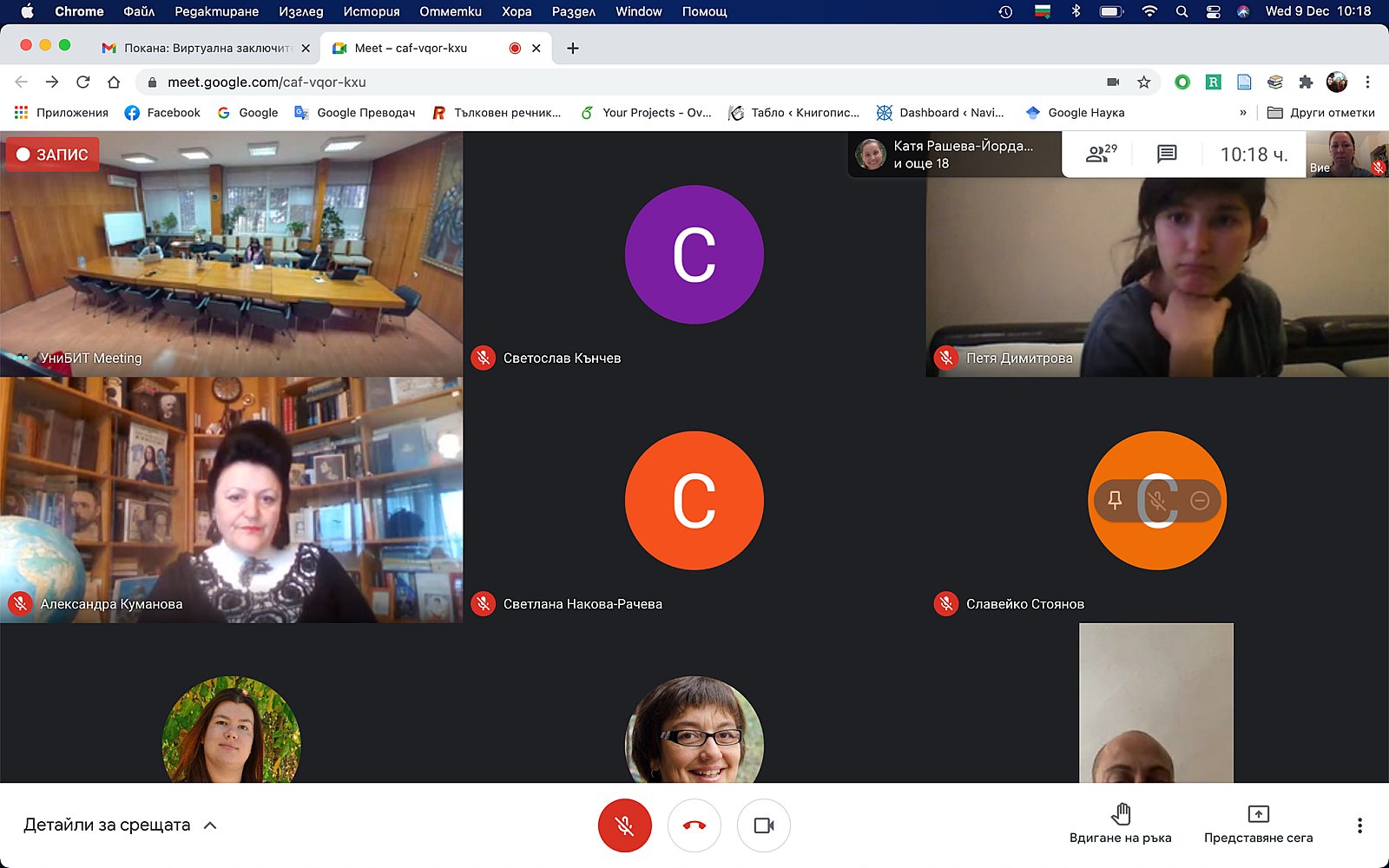
Task: Open the История menu in menu bar
Action: [x=371, y=11]
